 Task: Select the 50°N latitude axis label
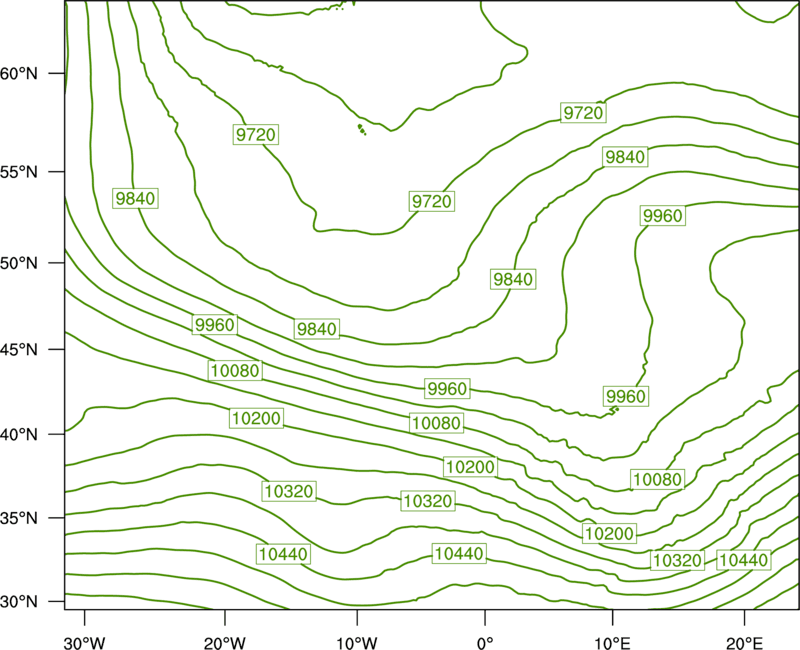click(x=19, y=263)
